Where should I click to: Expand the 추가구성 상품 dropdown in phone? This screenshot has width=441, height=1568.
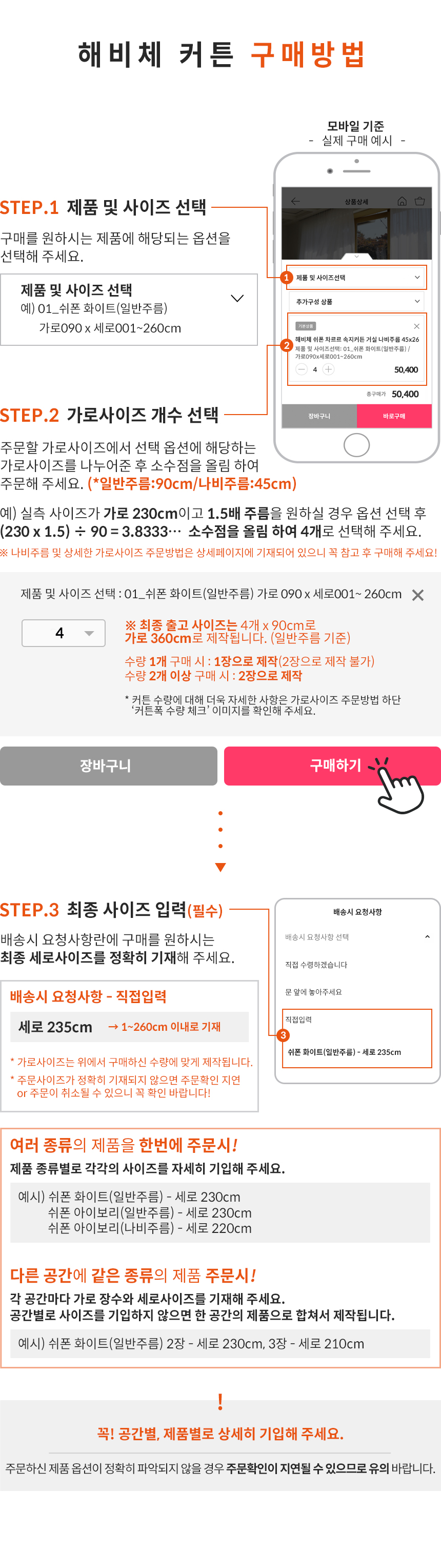357,302
